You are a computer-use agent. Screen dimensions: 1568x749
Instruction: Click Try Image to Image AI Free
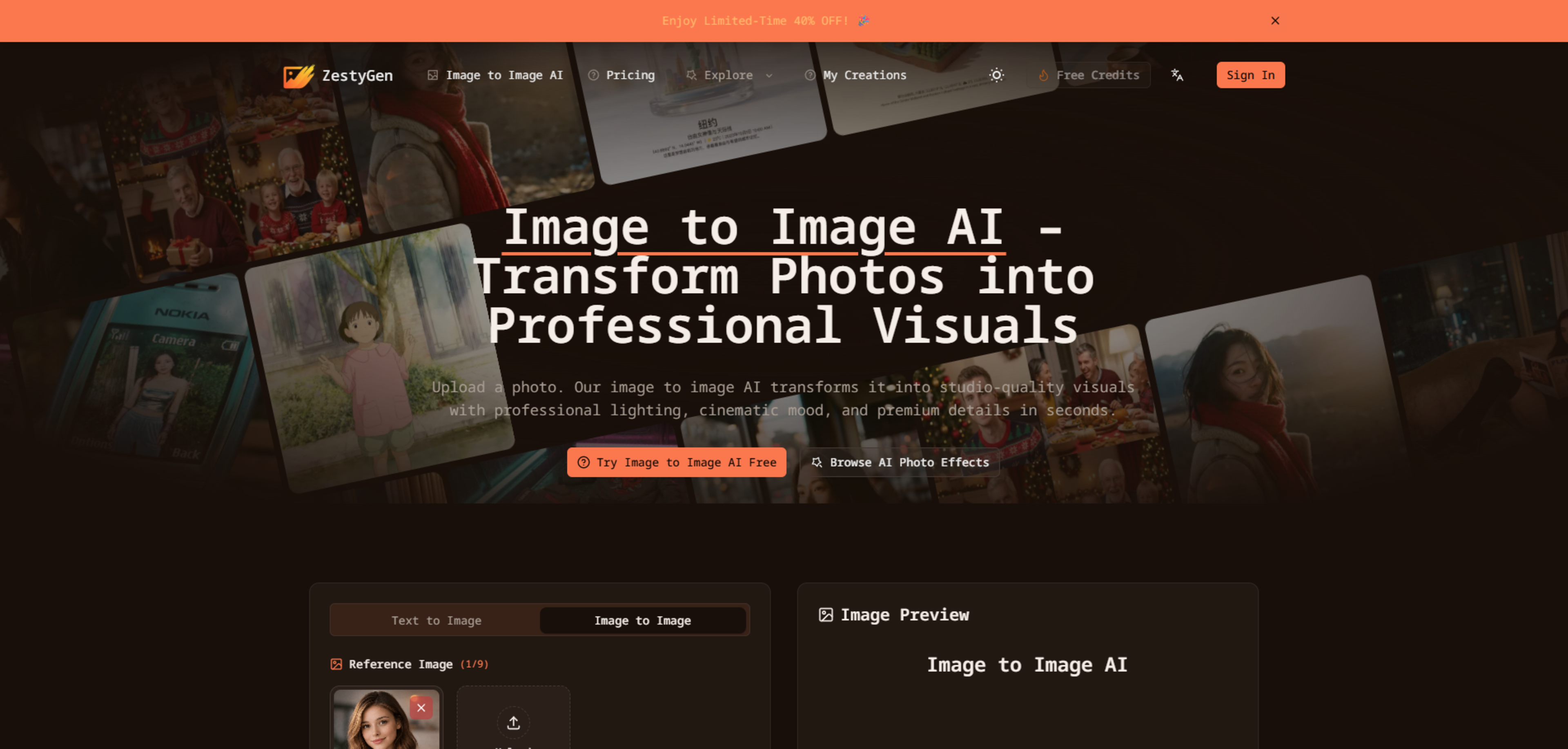pyautogui.click(x=676, y=462)
